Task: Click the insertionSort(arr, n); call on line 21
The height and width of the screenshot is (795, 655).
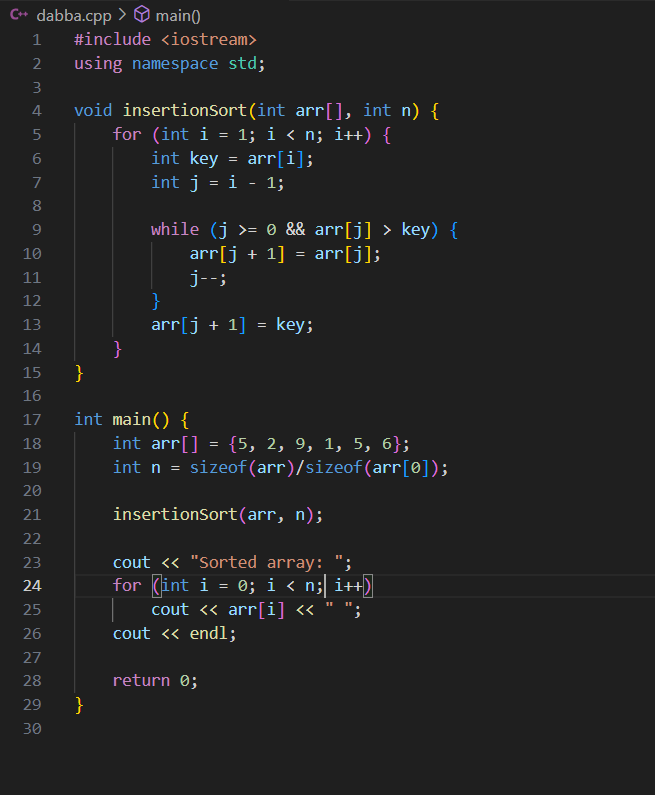Action: 218,515
